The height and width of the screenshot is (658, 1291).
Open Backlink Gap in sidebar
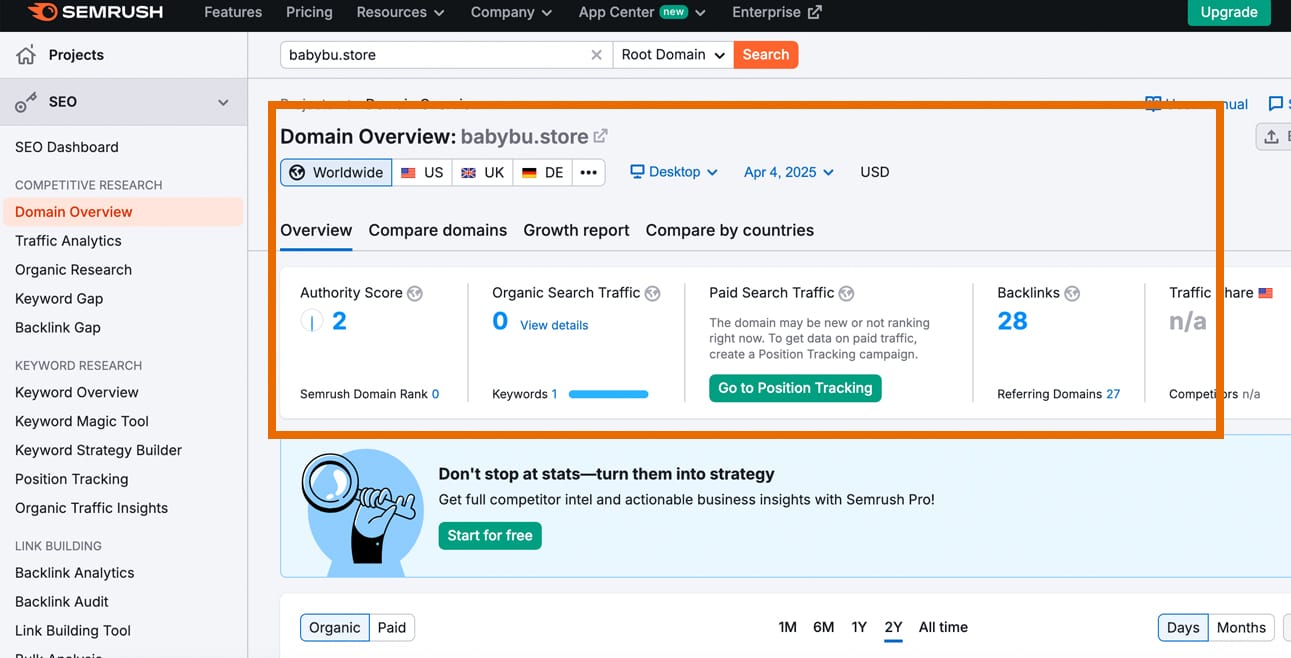coord(58,328)
